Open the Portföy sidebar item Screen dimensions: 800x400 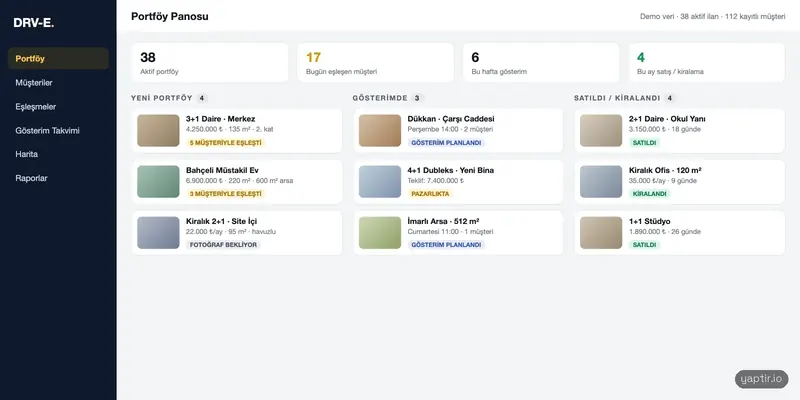coord(58,59)
